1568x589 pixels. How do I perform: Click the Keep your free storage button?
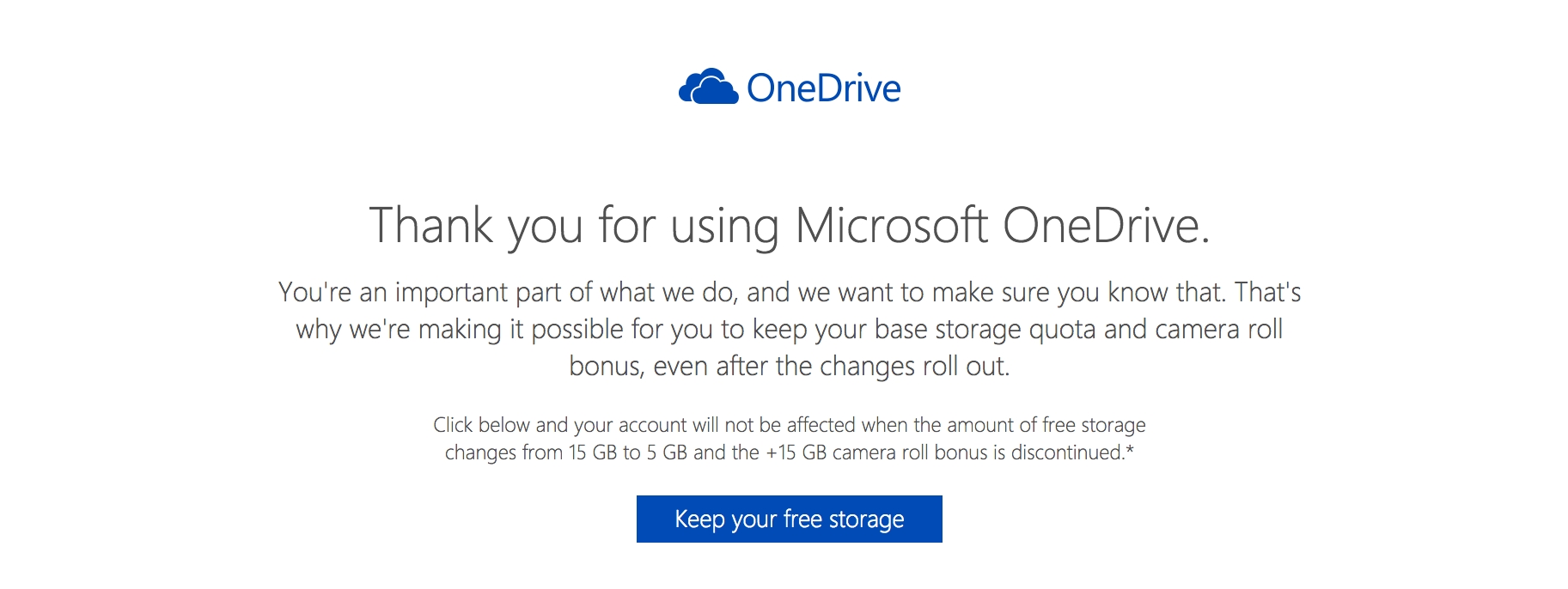pyautogui.click(x=789, y=519)
